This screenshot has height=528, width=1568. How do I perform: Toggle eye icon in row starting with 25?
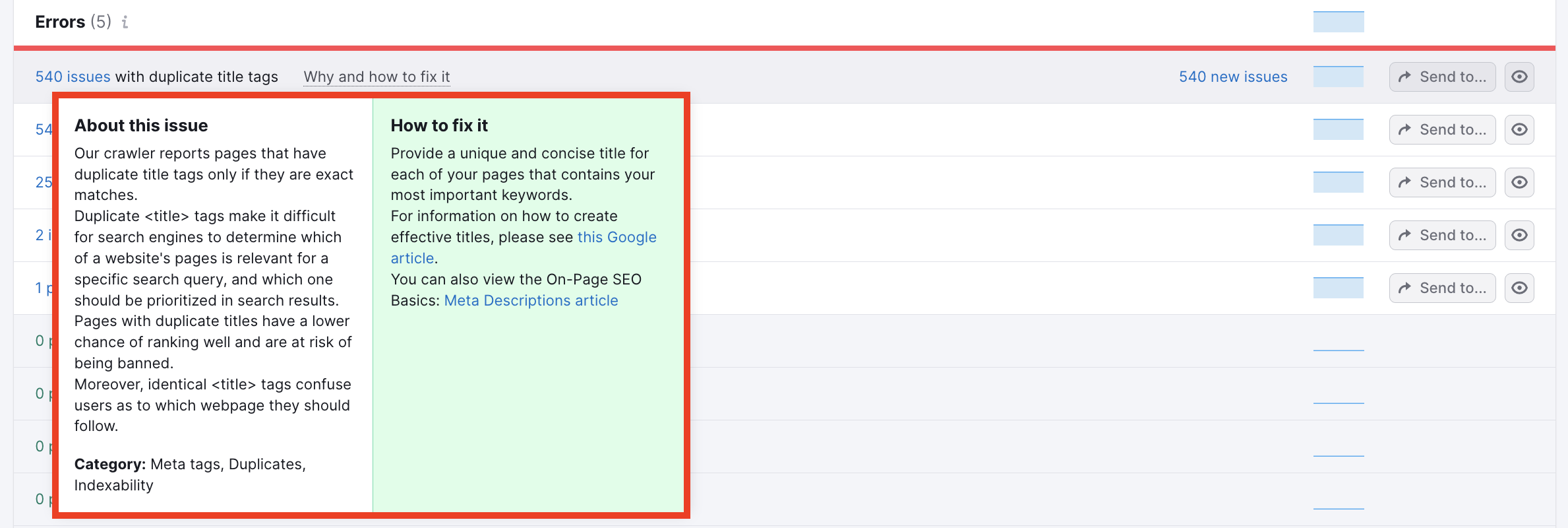1519,182
